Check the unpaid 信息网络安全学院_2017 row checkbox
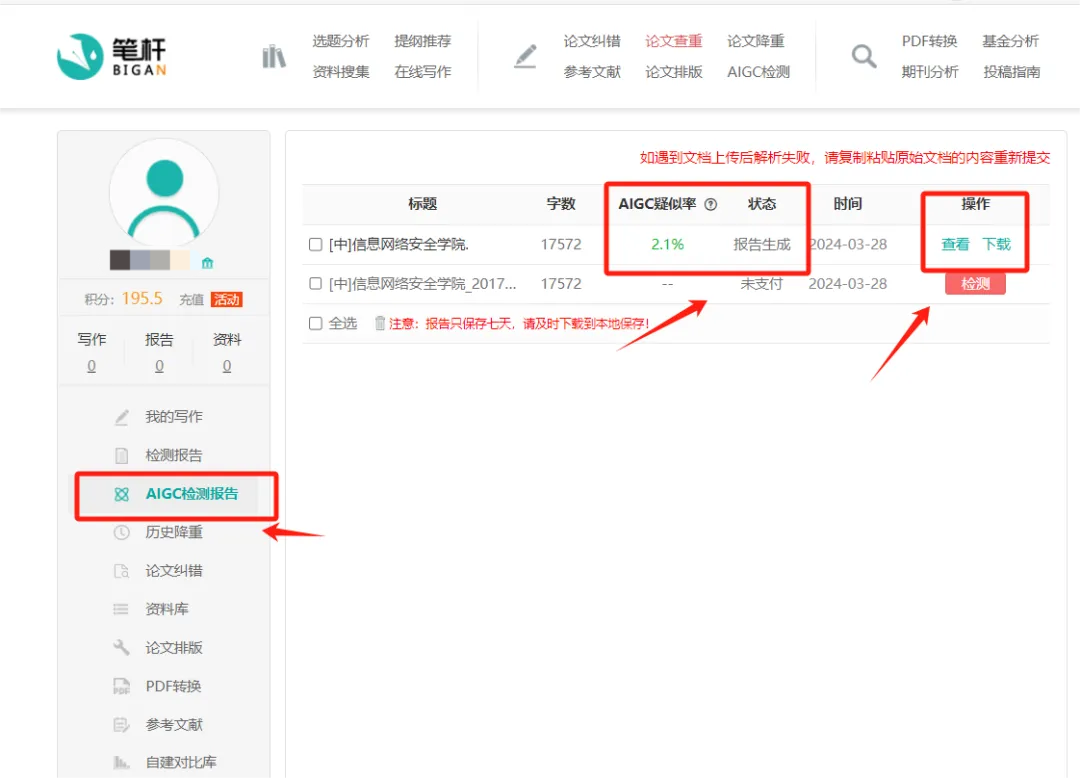1080x778 pixels. [x=316, y=284]
